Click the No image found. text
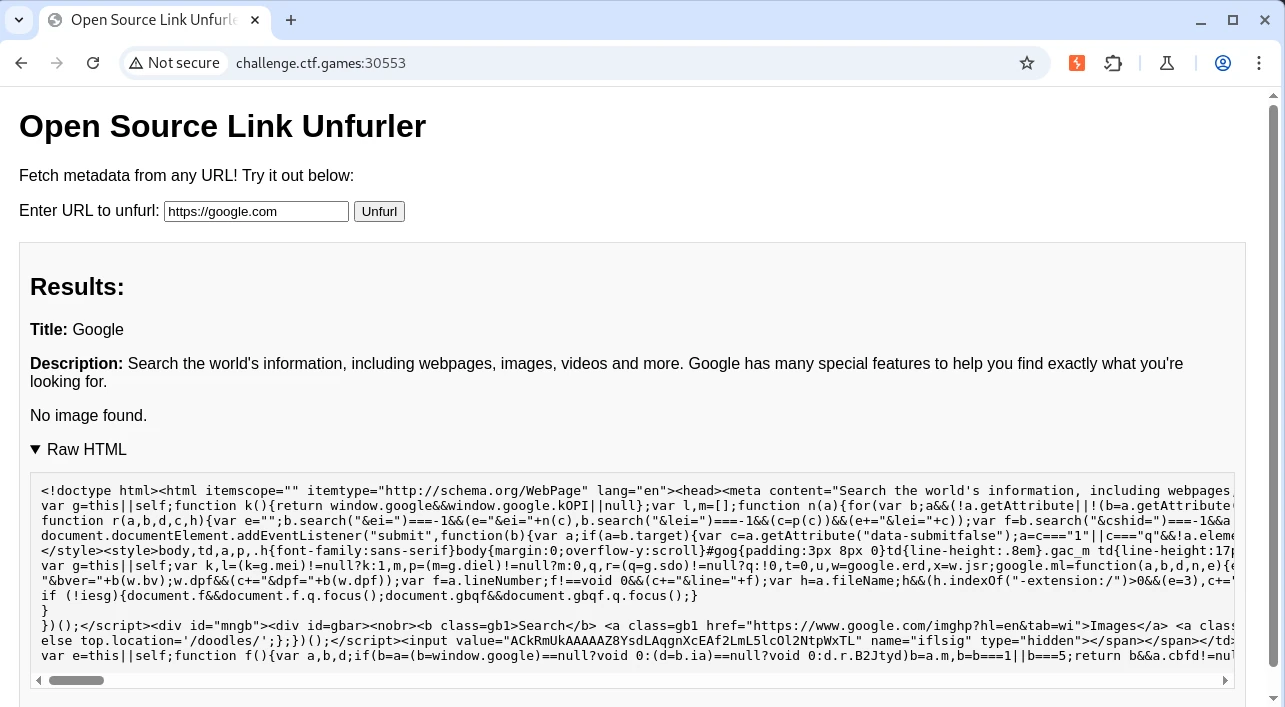 click(x=88, y=416)
